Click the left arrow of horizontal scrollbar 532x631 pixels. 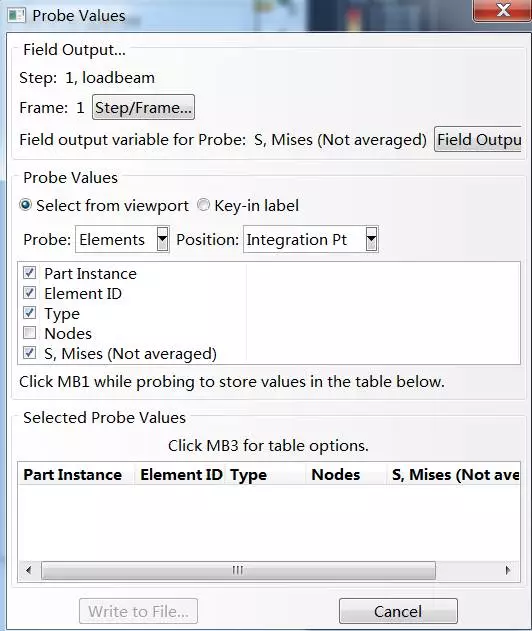(x=29, y=570)
